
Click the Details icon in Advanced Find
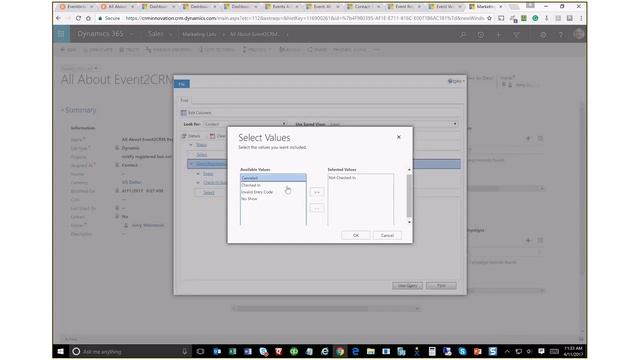coord(184,136)
